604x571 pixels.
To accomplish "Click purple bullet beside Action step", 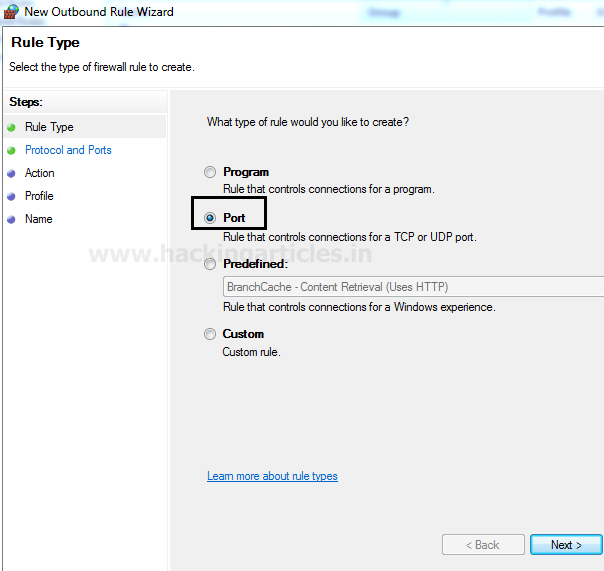I will click(x=11, y=173).
